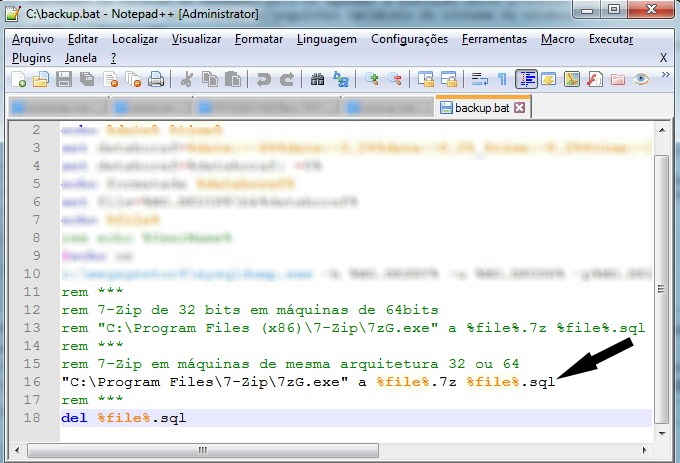Expand the hidden toolbar items chevron

664,79
